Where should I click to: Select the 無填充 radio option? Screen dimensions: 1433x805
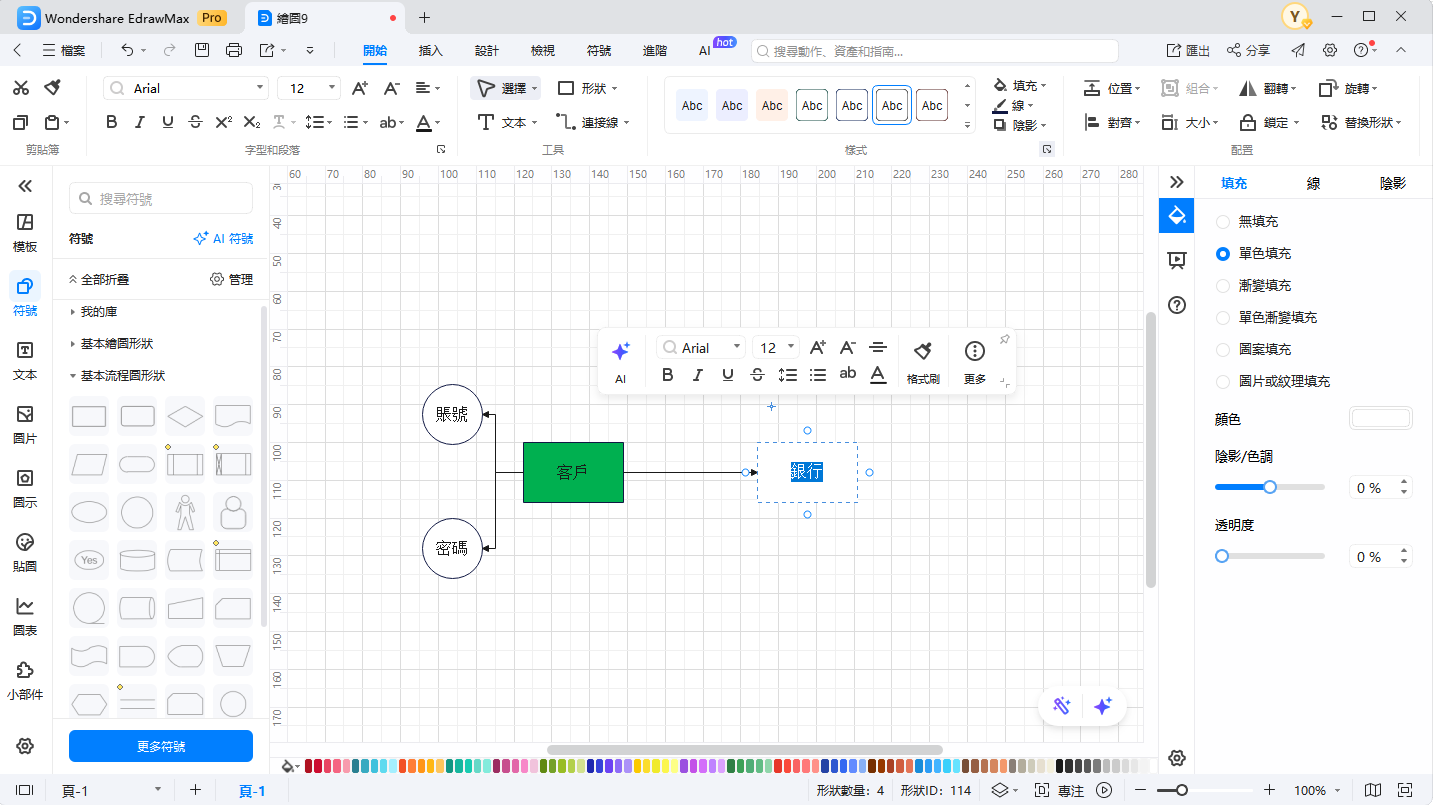coord(1223,221)
